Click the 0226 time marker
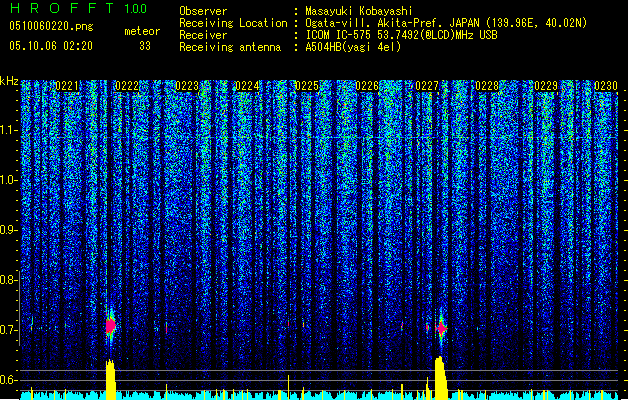629x400 pixels. [367, 86]
